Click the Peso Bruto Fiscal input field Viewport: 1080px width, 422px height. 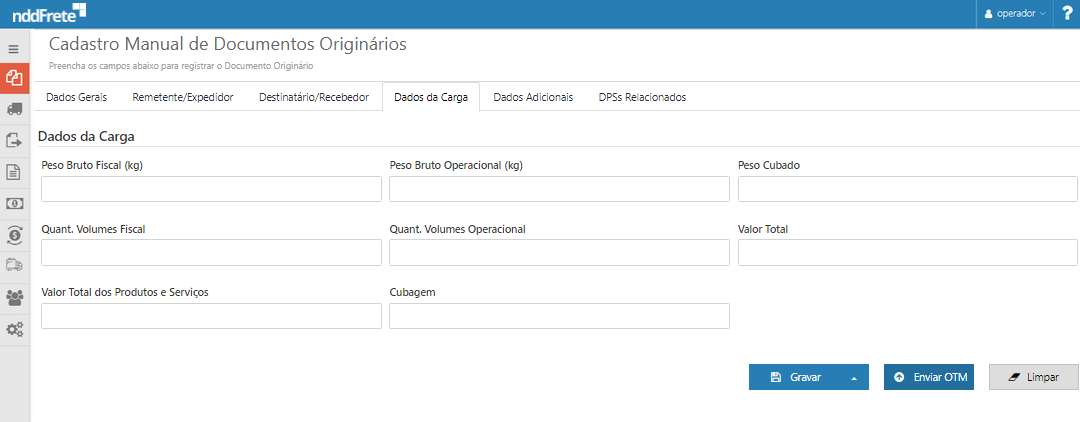(211, 190)
